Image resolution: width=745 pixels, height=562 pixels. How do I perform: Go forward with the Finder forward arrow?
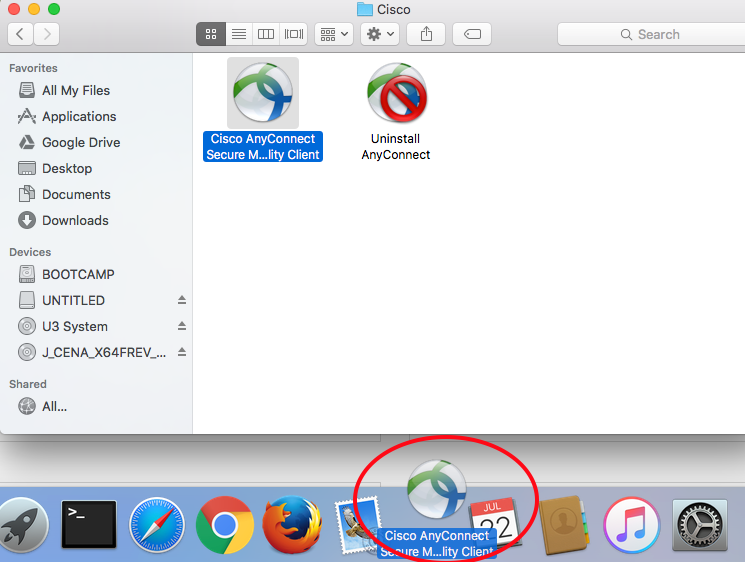click(47, 34)
